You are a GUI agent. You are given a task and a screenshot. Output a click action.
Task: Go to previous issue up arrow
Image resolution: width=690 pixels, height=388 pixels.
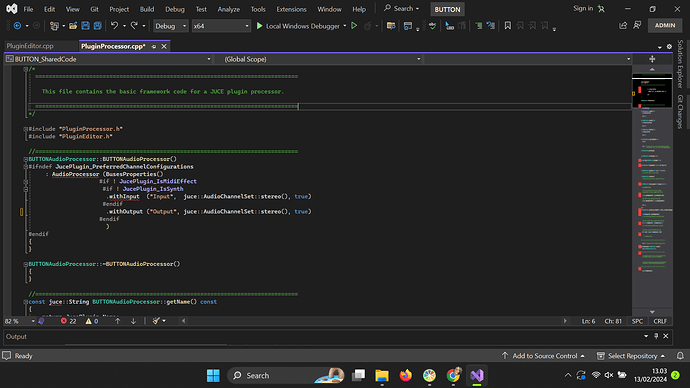point(117,321)
